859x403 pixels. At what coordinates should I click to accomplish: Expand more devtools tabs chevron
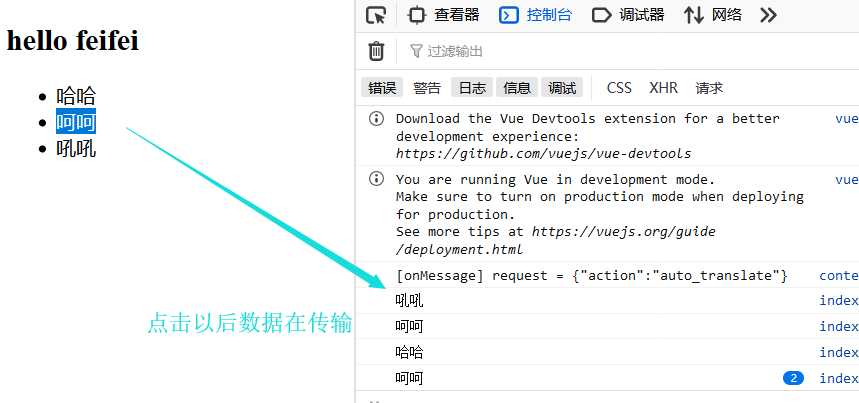[768, 15]
